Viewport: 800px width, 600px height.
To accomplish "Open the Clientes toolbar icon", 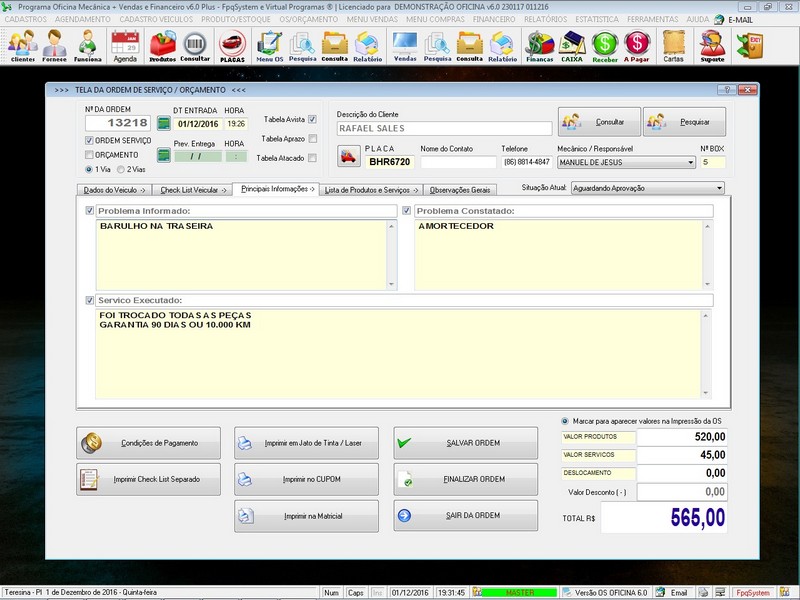I will pos(22,46).
